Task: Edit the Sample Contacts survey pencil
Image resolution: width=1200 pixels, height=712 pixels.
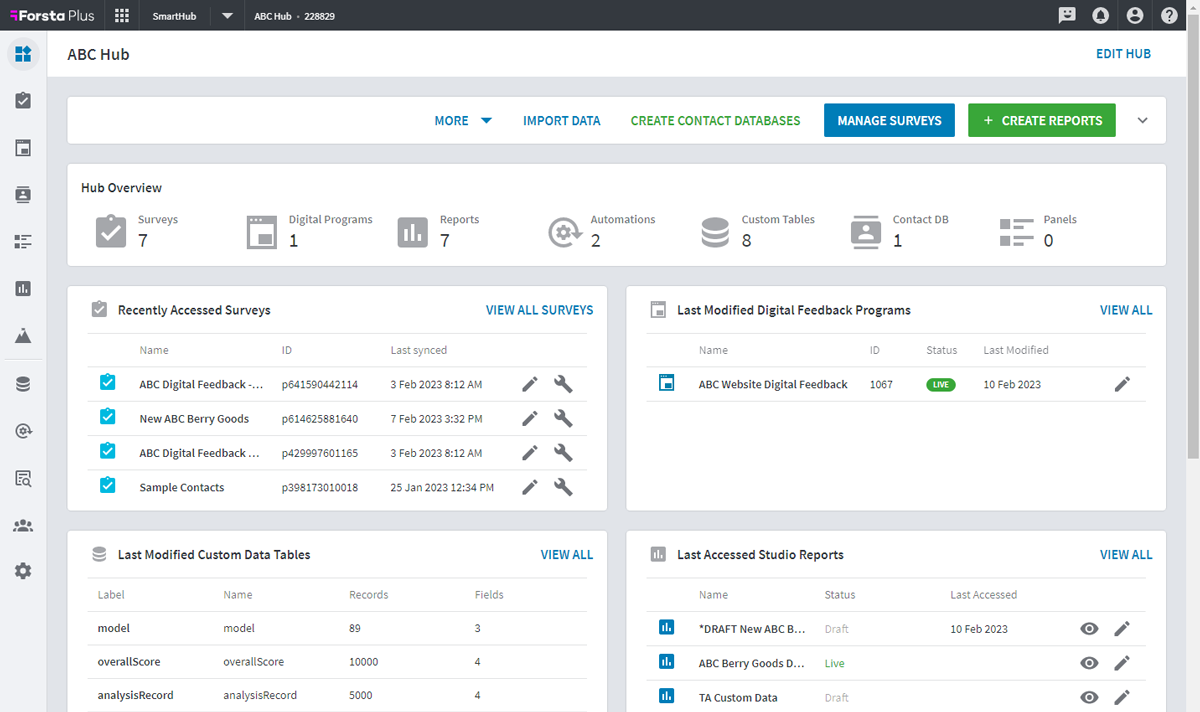Action: [530, 487]
